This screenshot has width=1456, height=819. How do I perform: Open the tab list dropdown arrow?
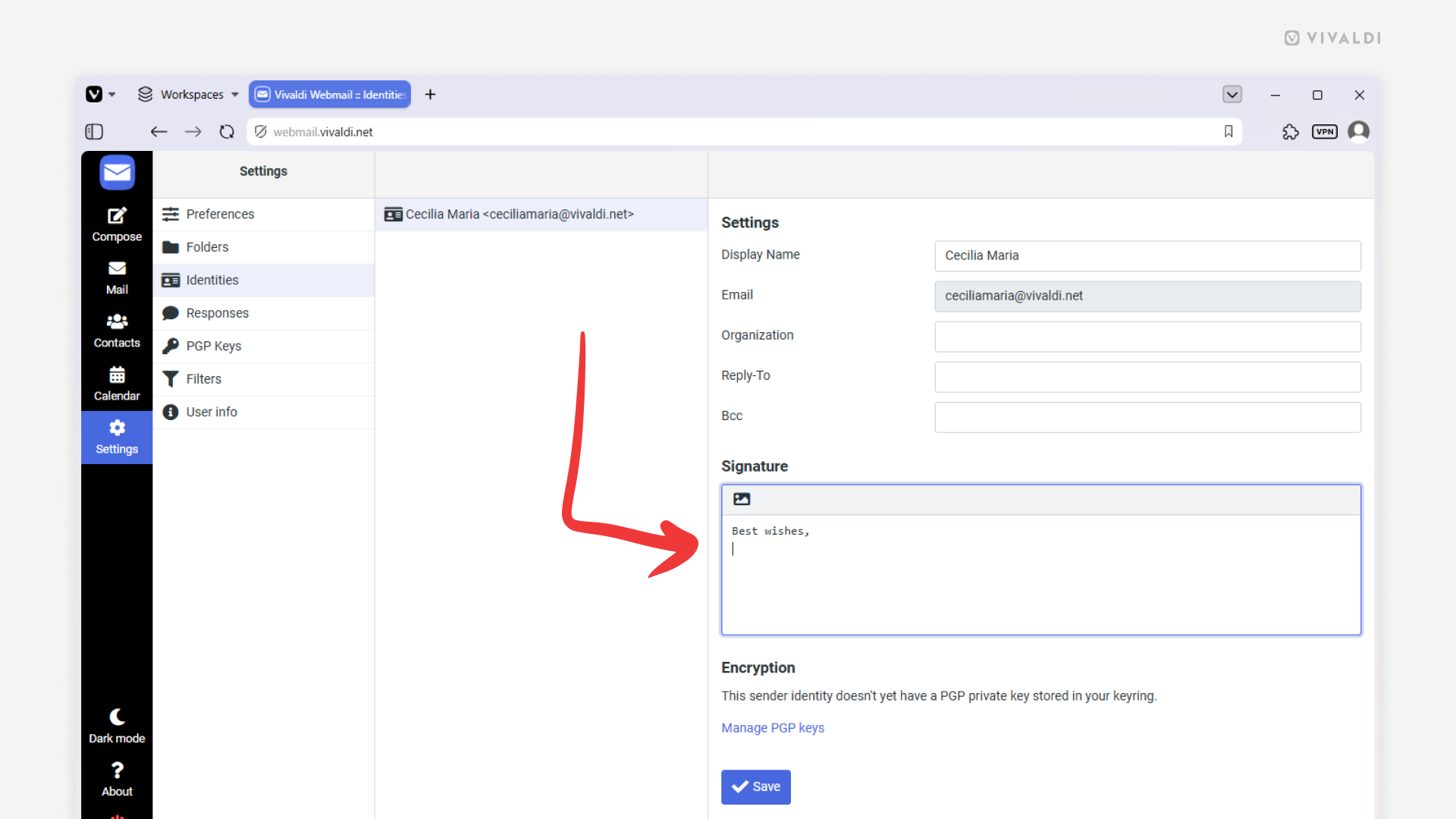click(x=1232, y=95)
